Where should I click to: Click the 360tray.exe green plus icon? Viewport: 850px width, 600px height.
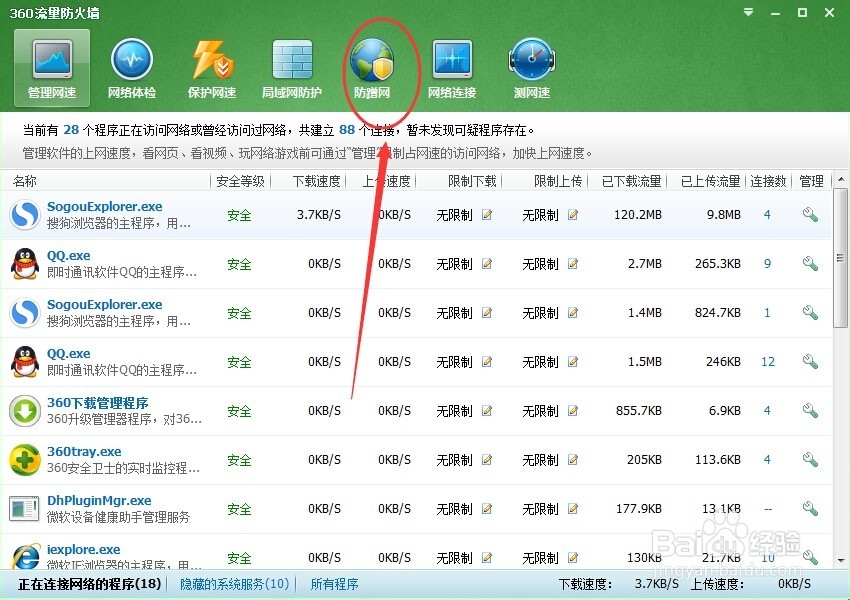pyautogui.click(x=25, y=460)
